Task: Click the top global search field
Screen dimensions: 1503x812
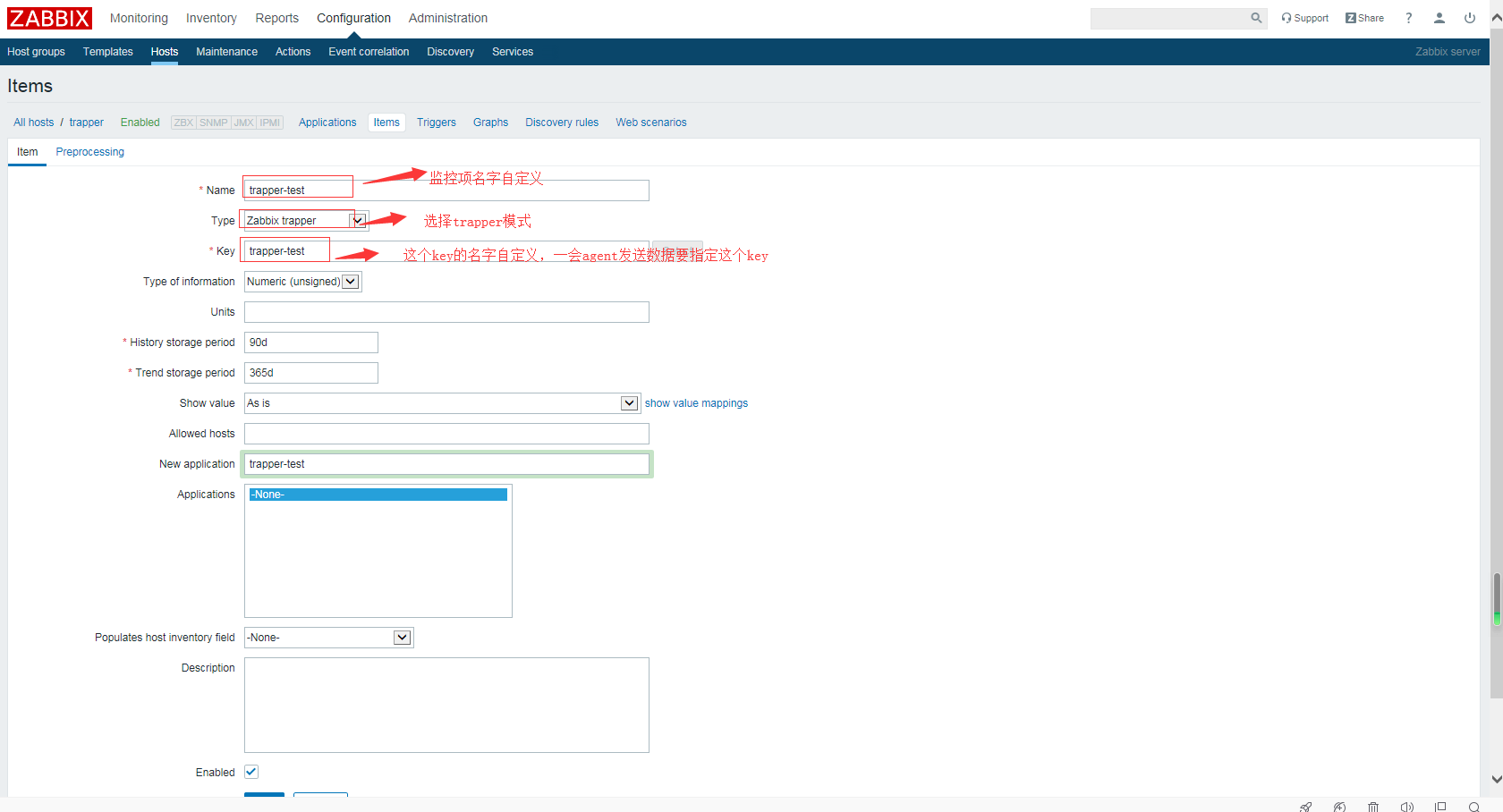Action: (x=1169, y=18)
